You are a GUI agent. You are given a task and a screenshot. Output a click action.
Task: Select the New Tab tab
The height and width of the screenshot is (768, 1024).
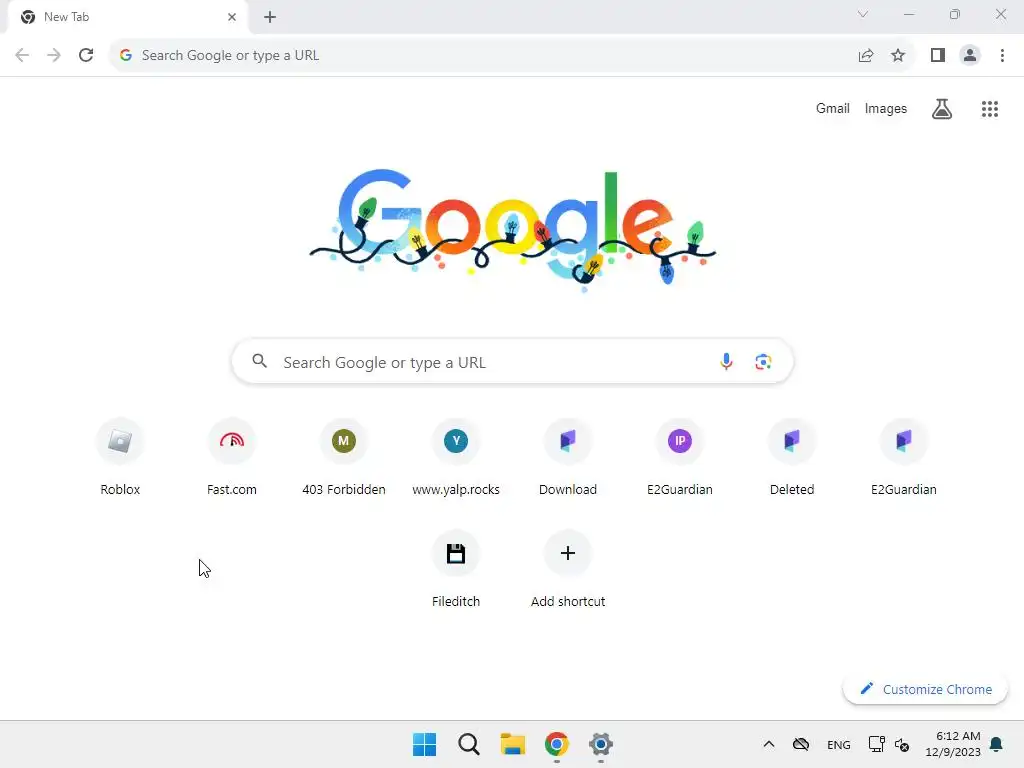[128, 17]
